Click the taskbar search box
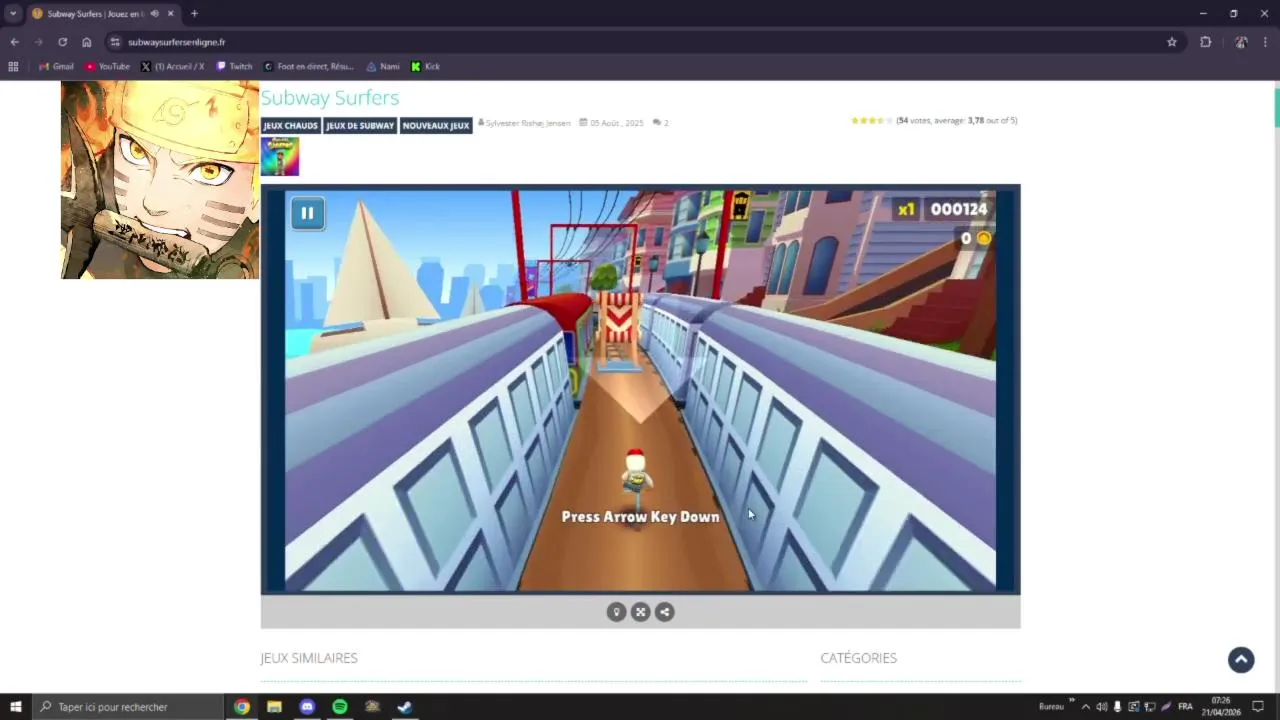Viewport: 1280px width, 720px height. 127,707
